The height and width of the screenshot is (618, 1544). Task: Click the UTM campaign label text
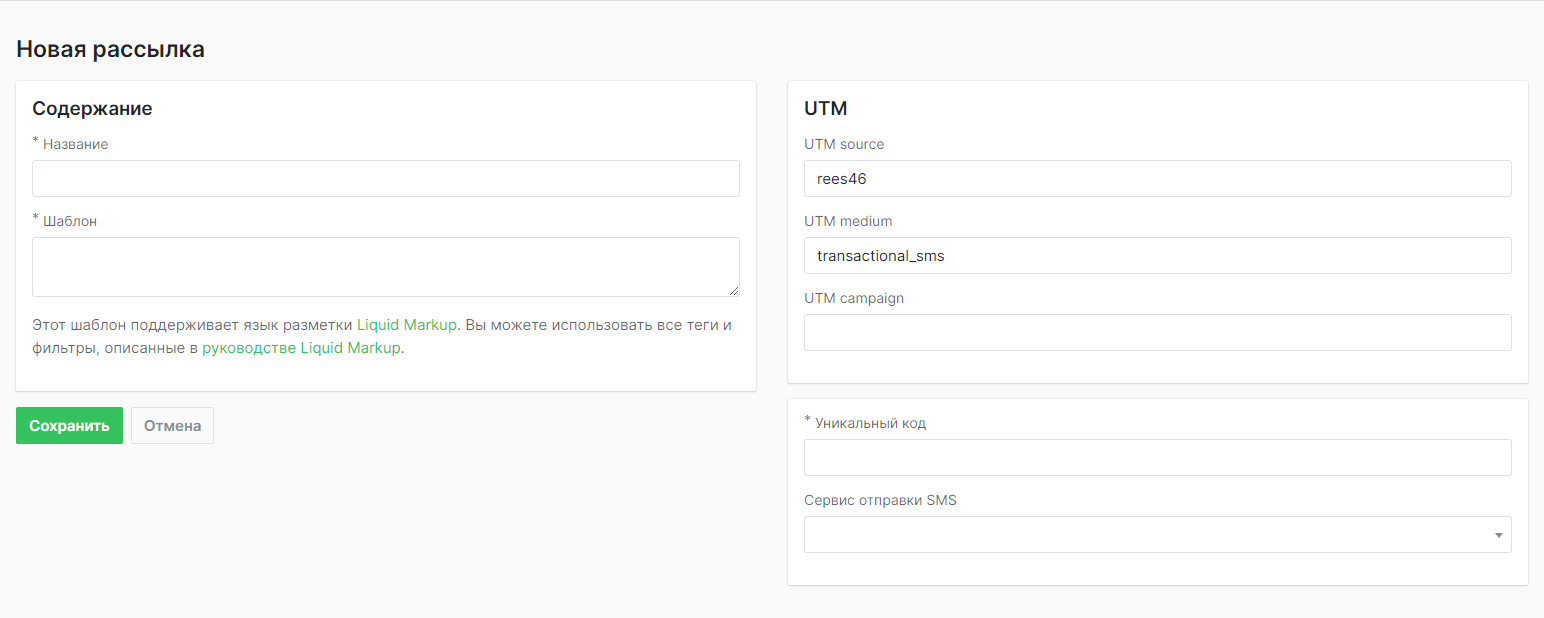854,298
